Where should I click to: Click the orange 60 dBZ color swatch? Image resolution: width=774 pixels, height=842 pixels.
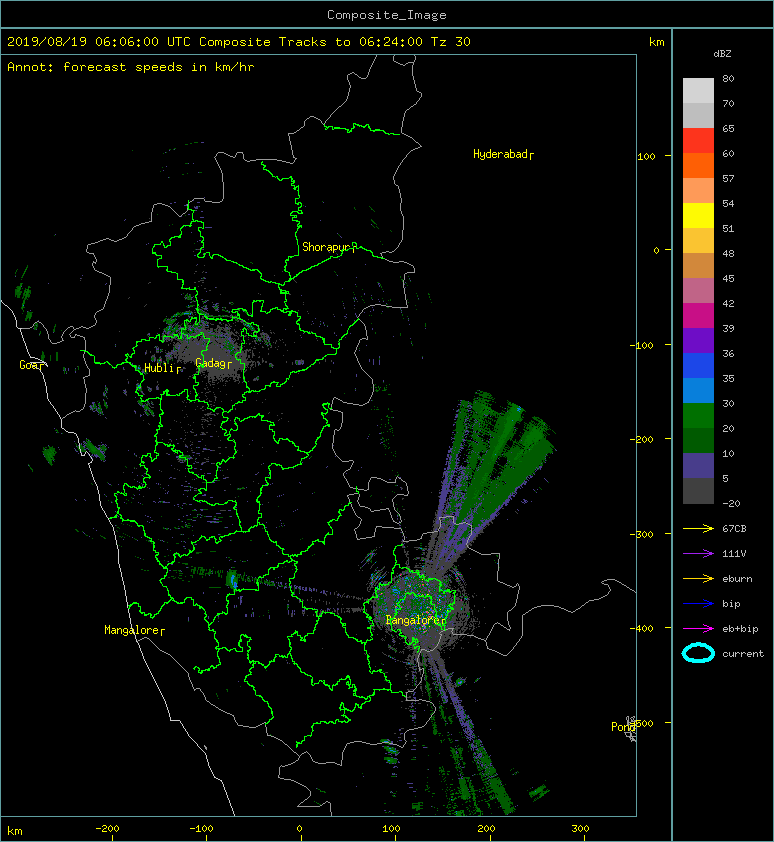click(x=698, y=166)
